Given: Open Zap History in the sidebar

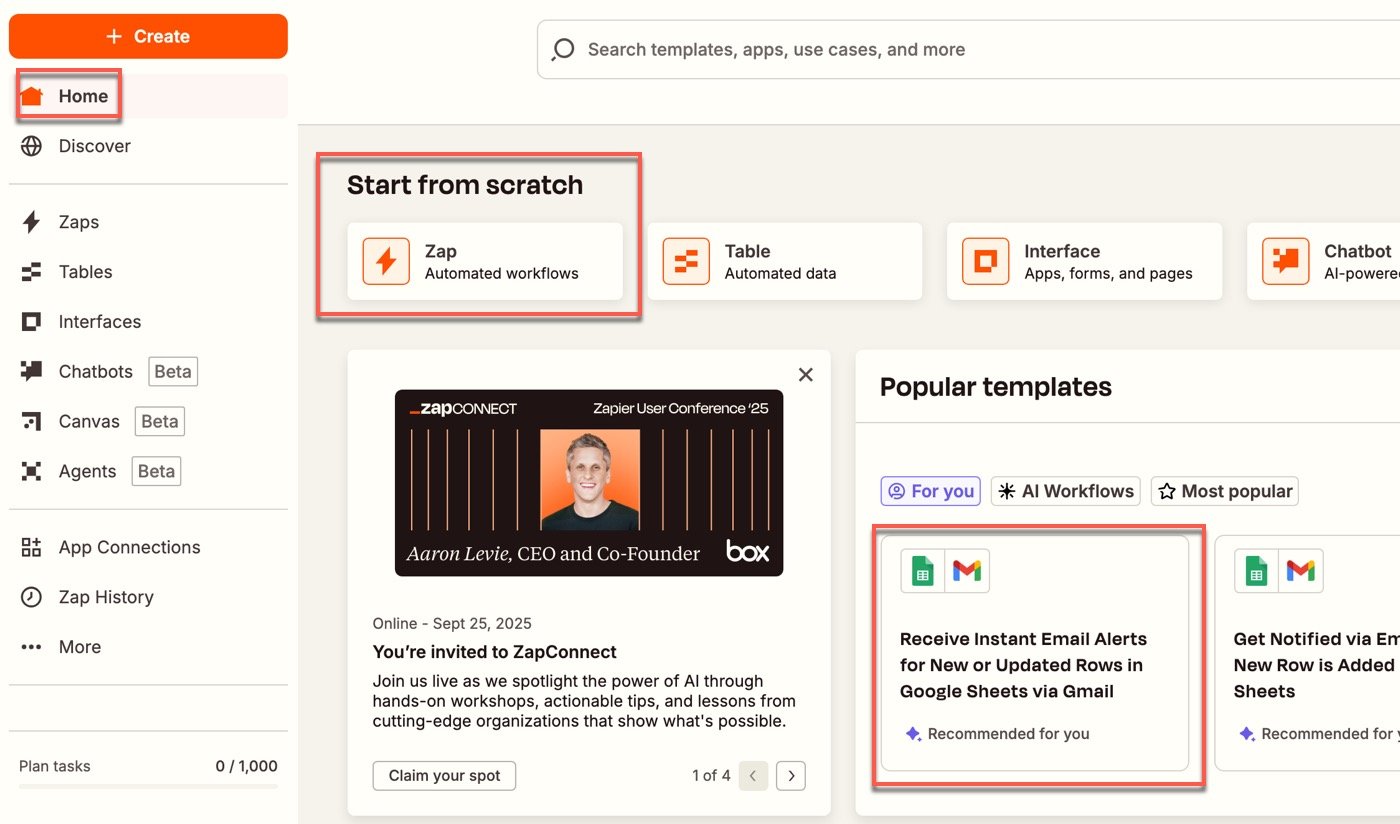Looking at the screenshot, I should [148, 597].
